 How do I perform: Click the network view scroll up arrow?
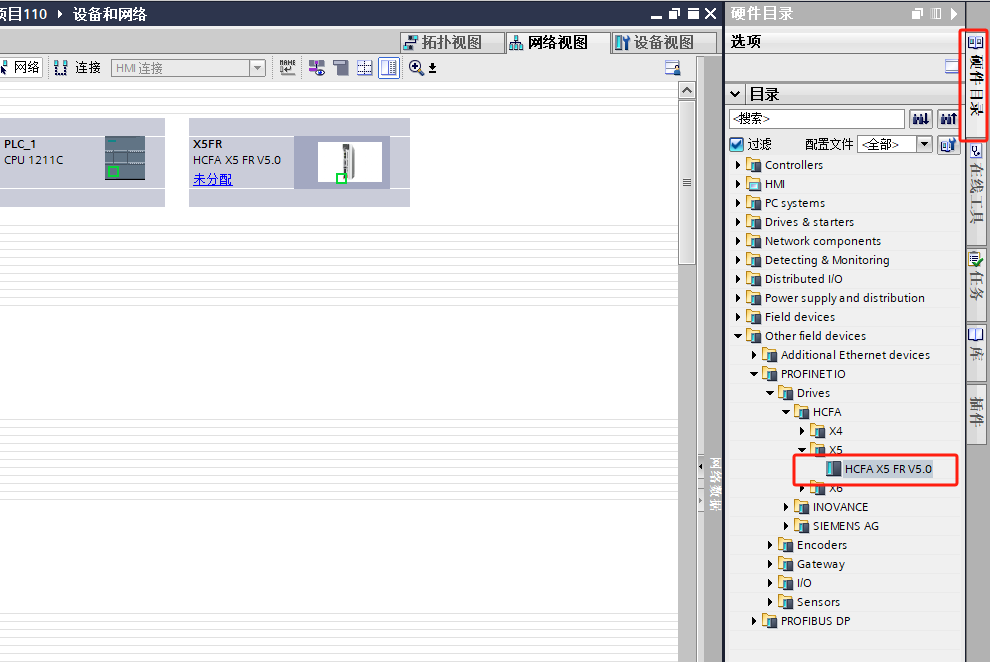(687, 90)
